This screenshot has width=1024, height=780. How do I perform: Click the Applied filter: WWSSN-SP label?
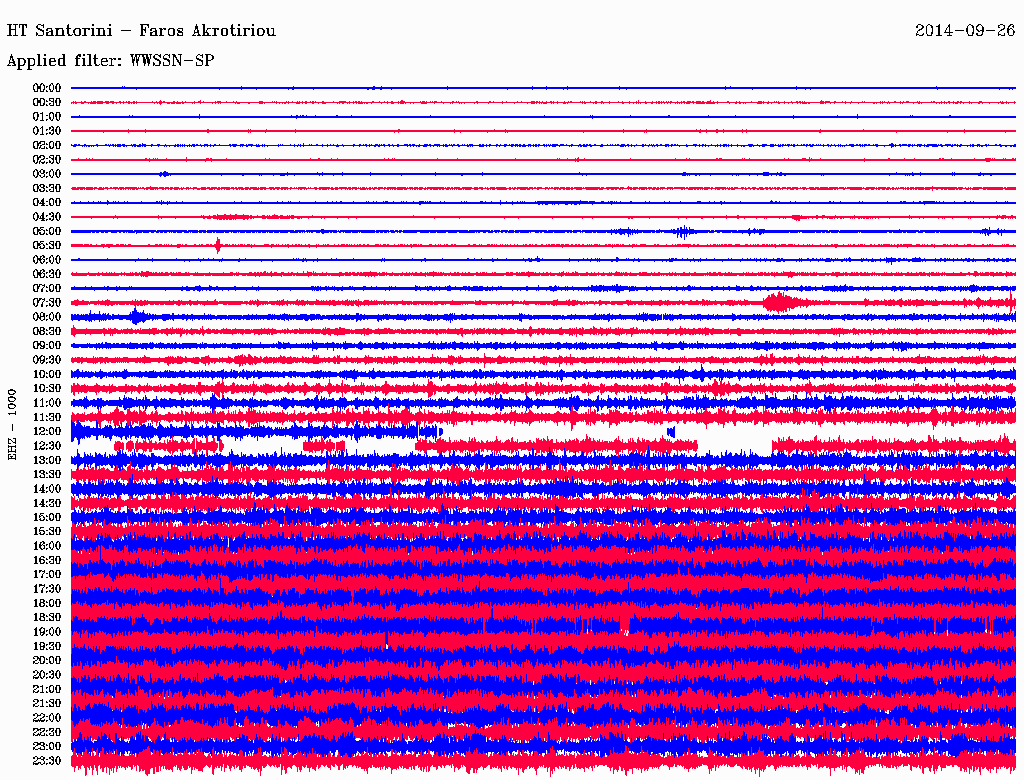(x=110, y=61)
